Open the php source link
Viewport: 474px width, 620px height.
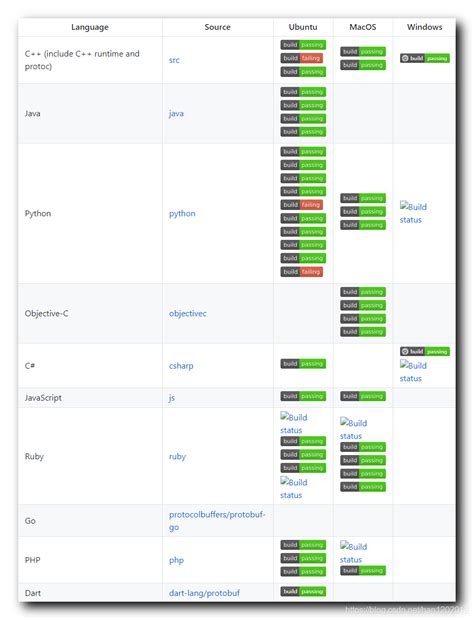[176, 560]
